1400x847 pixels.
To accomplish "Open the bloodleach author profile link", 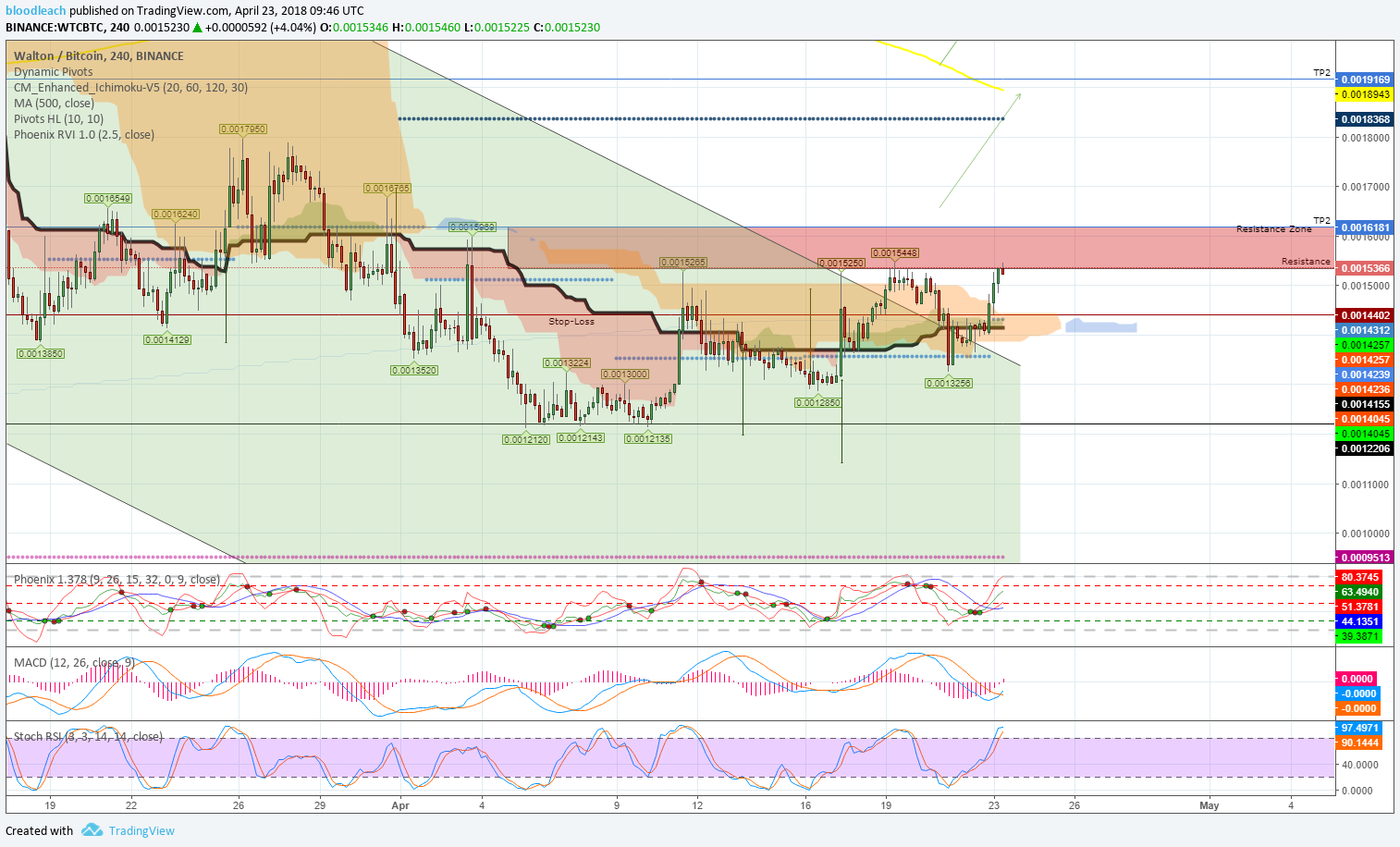I will tap(36, 11).
